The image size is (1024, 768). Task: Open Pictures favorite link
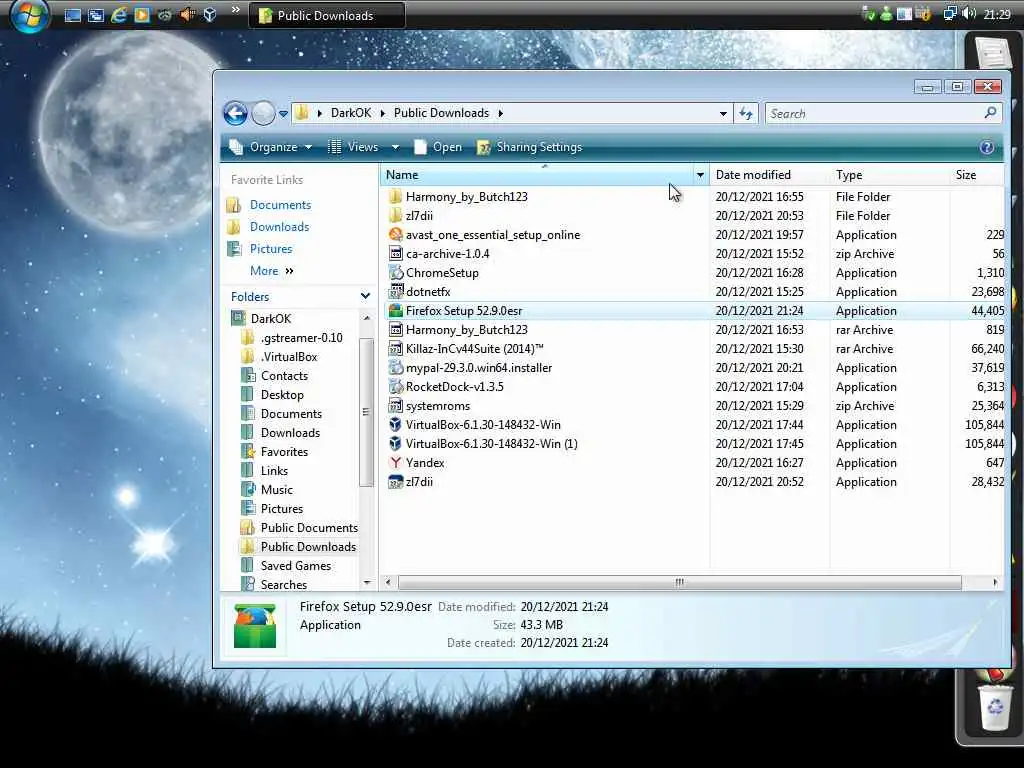tap(271, 249)
